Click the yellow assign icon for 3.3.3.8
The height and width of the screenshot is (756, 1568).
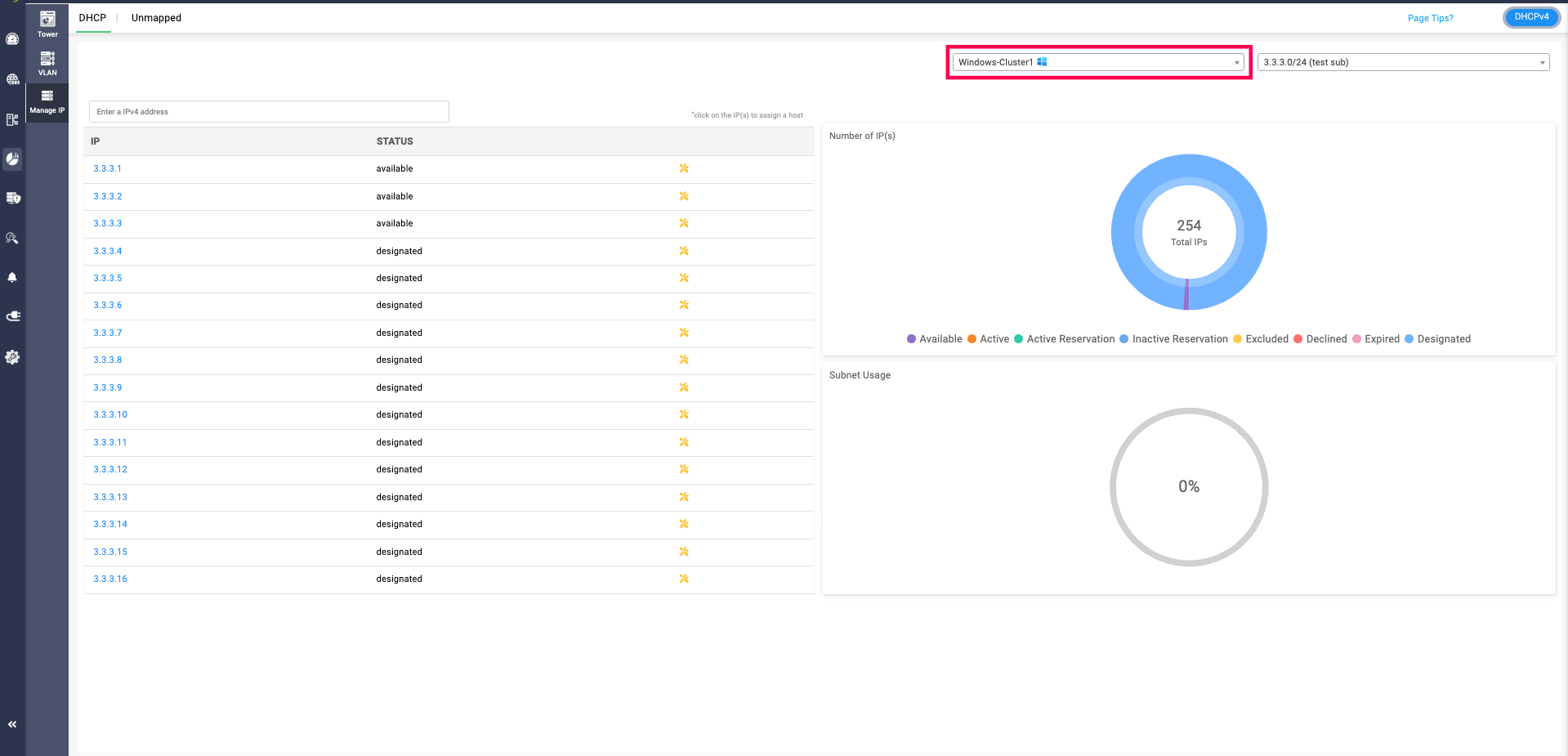[x=684, y=360]
